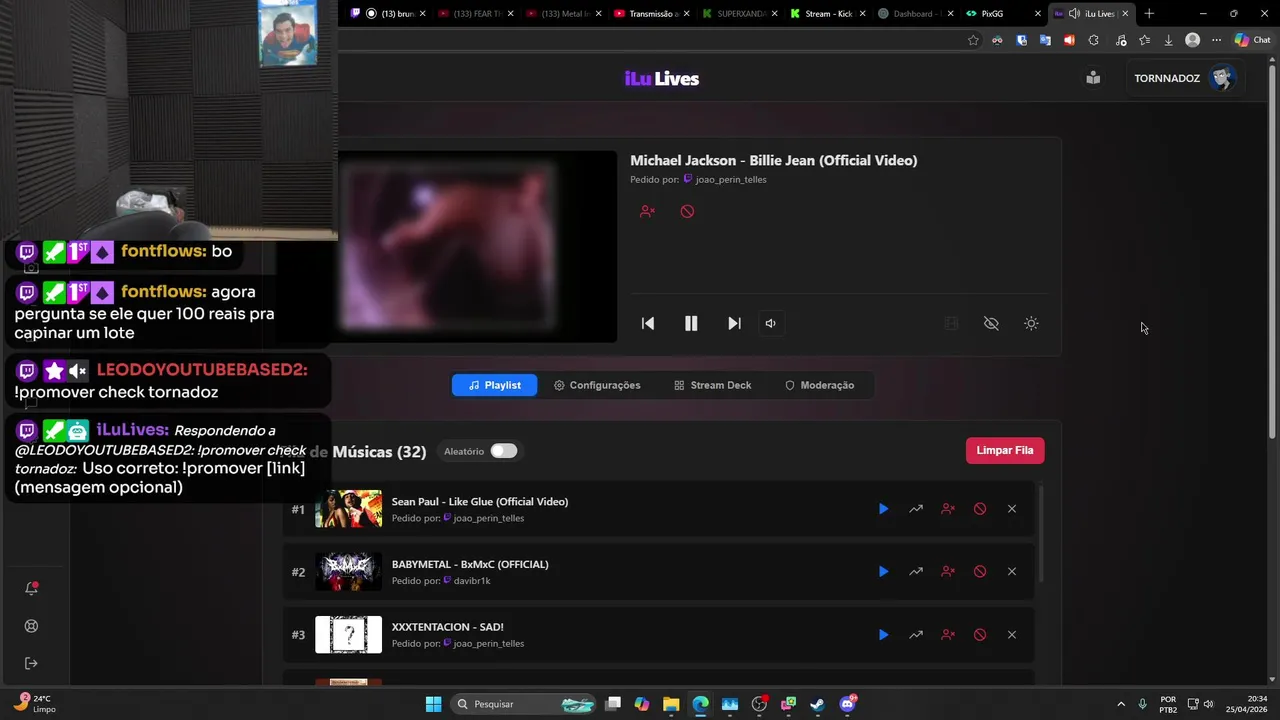1280x720 pixels.
Task: Open Steam from the taskbar
Action: [818, 704]
